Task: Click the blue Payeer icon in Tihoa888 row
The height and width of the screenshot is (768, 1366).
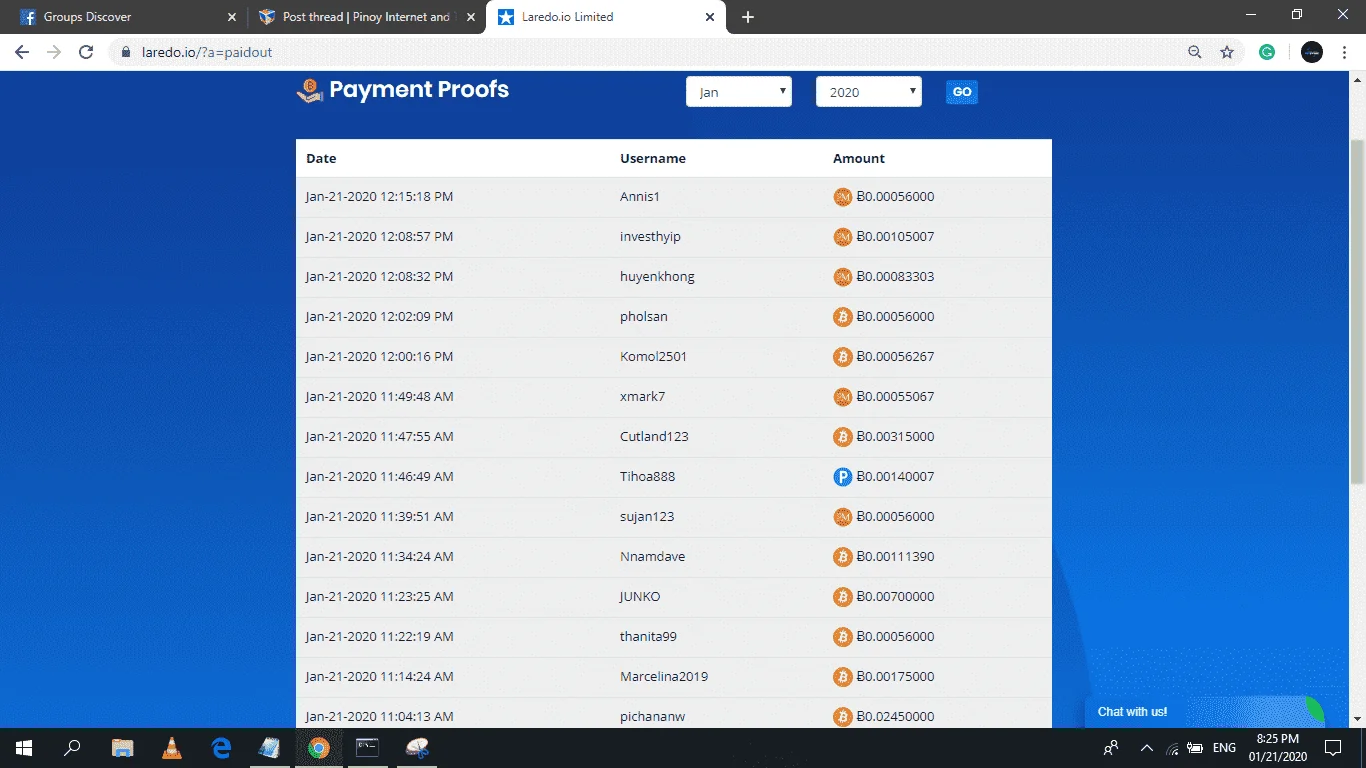Action: (843, 477)
